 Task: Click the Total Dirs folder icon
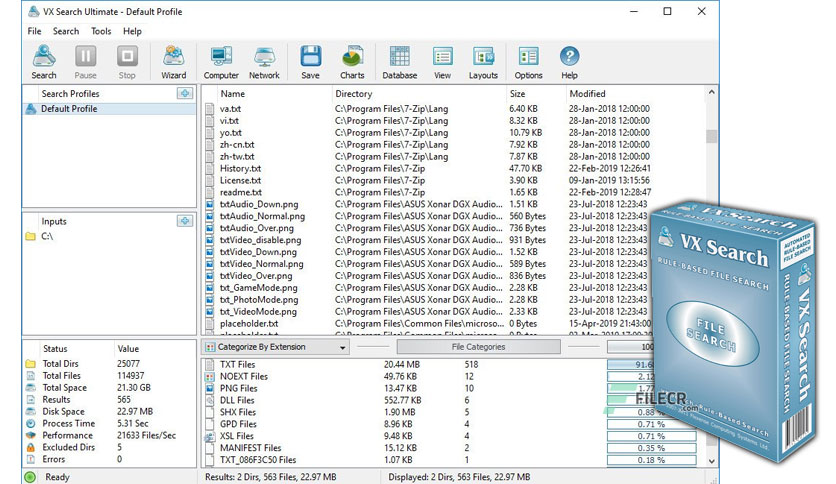tap(30, 364)
